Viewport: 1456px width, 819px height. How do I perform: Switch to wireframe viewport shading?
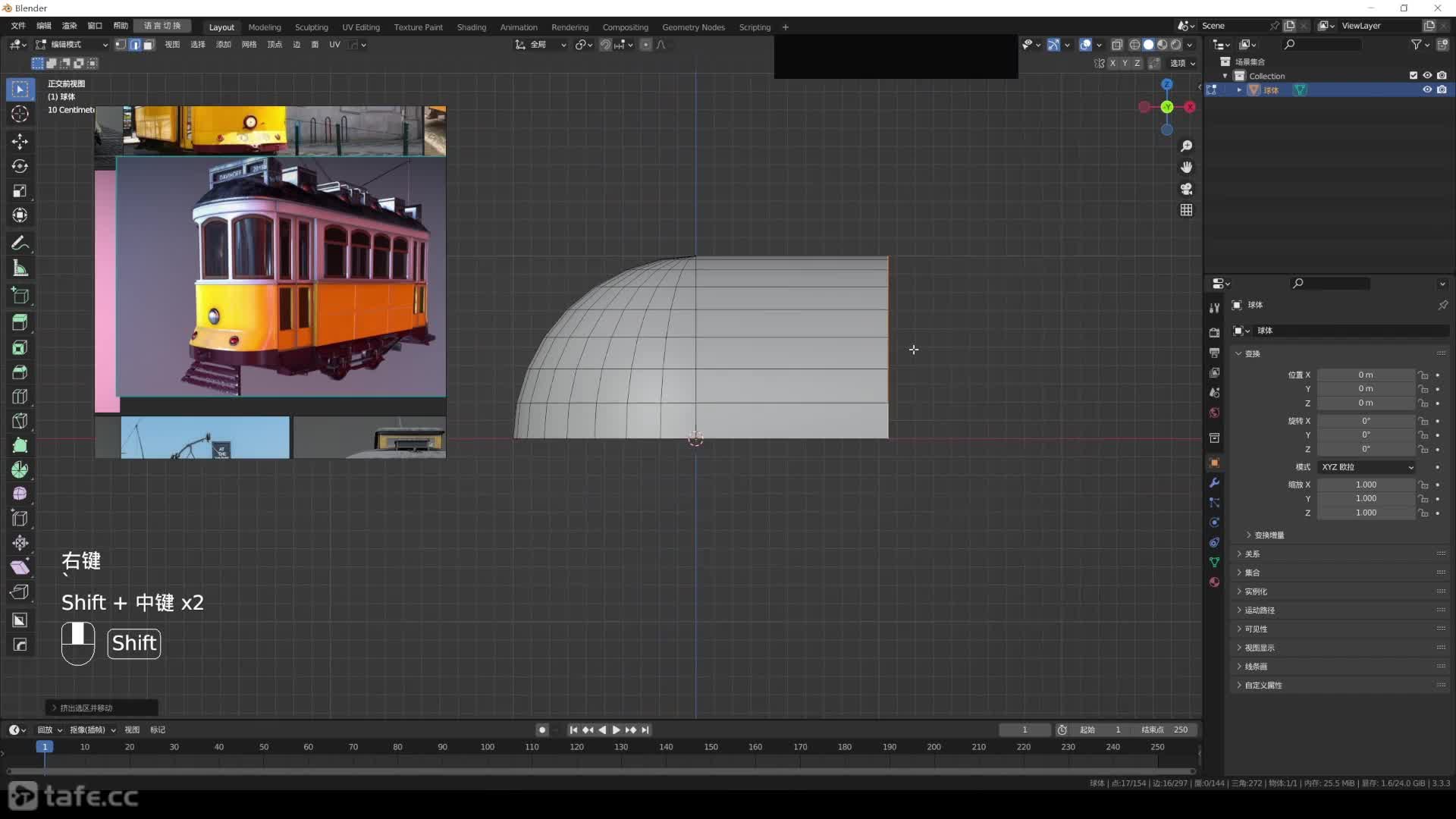tap(1134, 45)
